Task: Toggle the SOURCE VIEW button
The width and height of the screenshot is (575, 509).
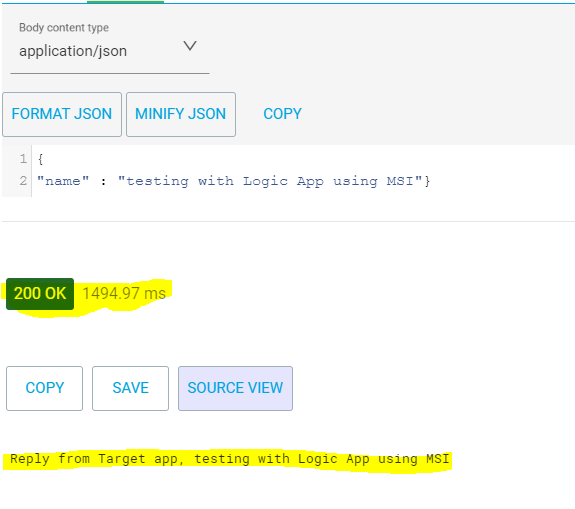Action: pos(235,388)
